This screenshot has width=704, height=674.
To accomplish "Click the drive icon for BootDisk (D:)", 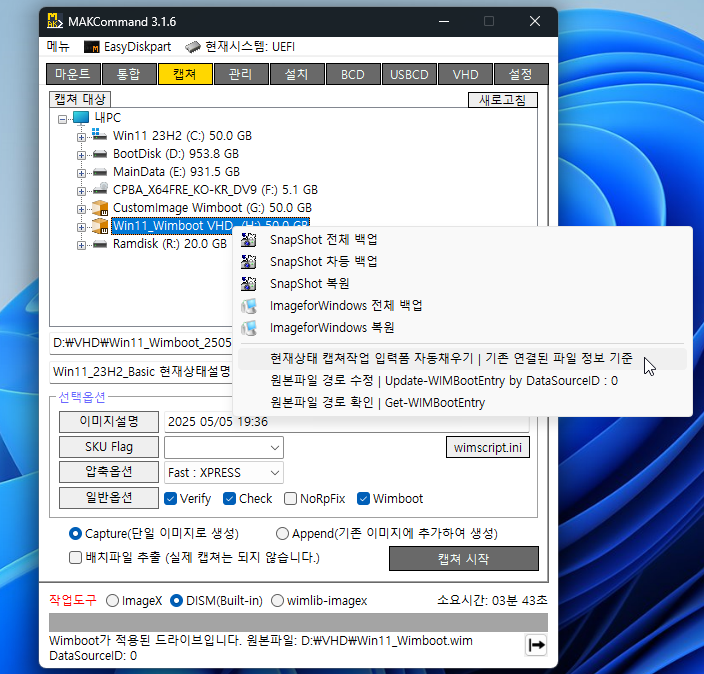I will pyautogui.click(x=100, y=154).
